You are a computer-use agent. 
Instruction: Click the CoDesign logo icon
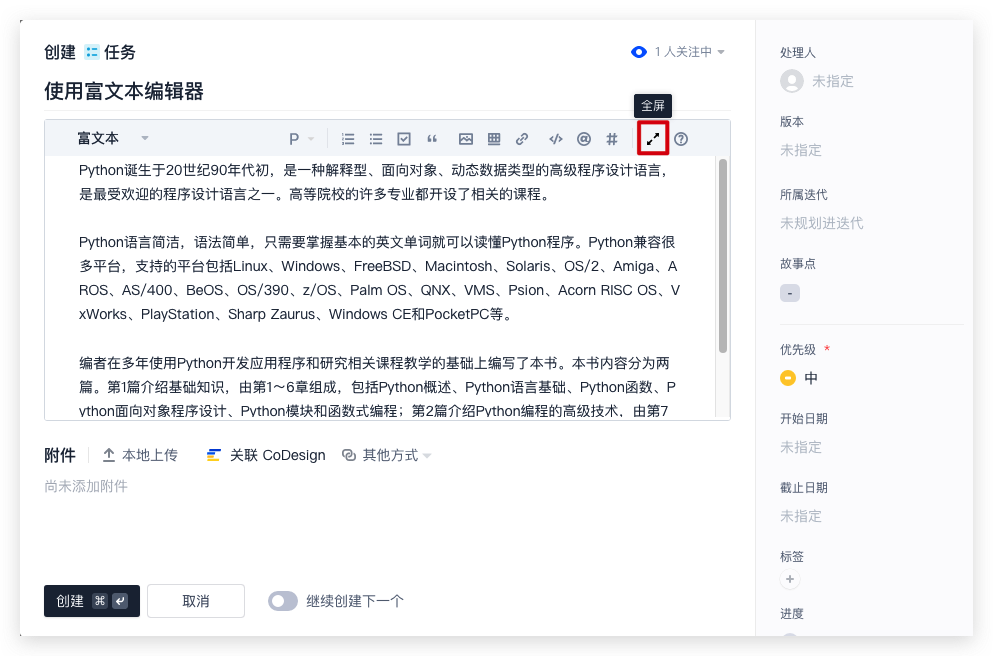[x=214, y=455]
